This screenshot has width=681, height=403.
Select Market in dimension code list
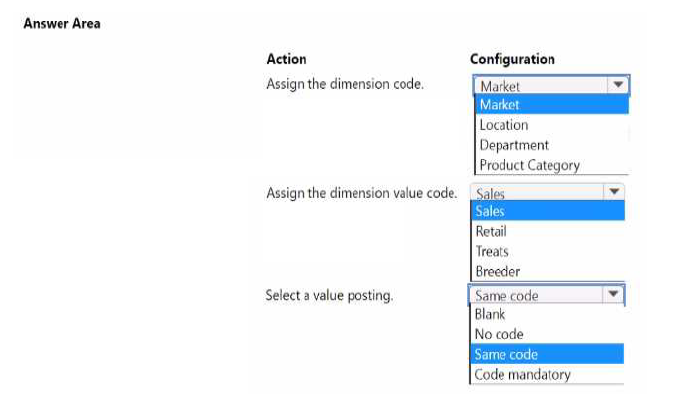pyautogui.click(x=552, y=105)
